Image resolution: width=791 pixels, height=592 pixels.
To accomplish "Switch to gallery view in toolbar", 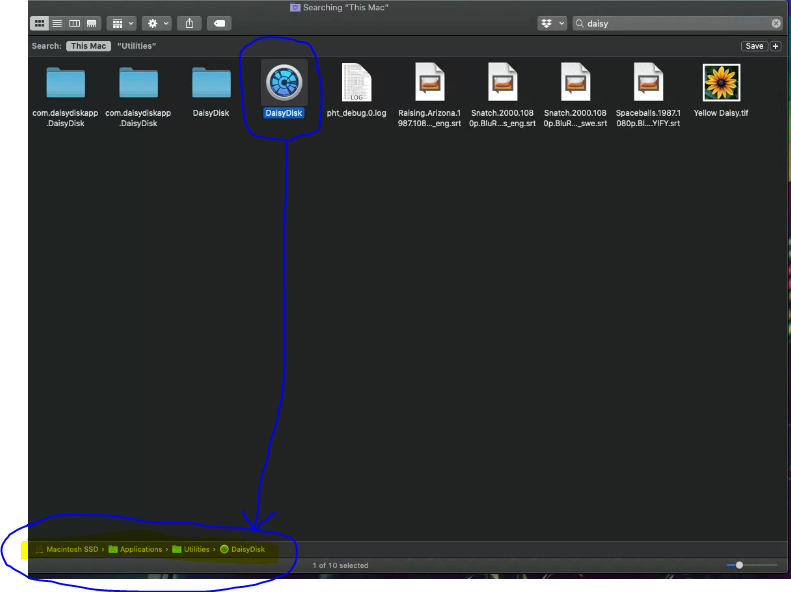I will (92, 23).
